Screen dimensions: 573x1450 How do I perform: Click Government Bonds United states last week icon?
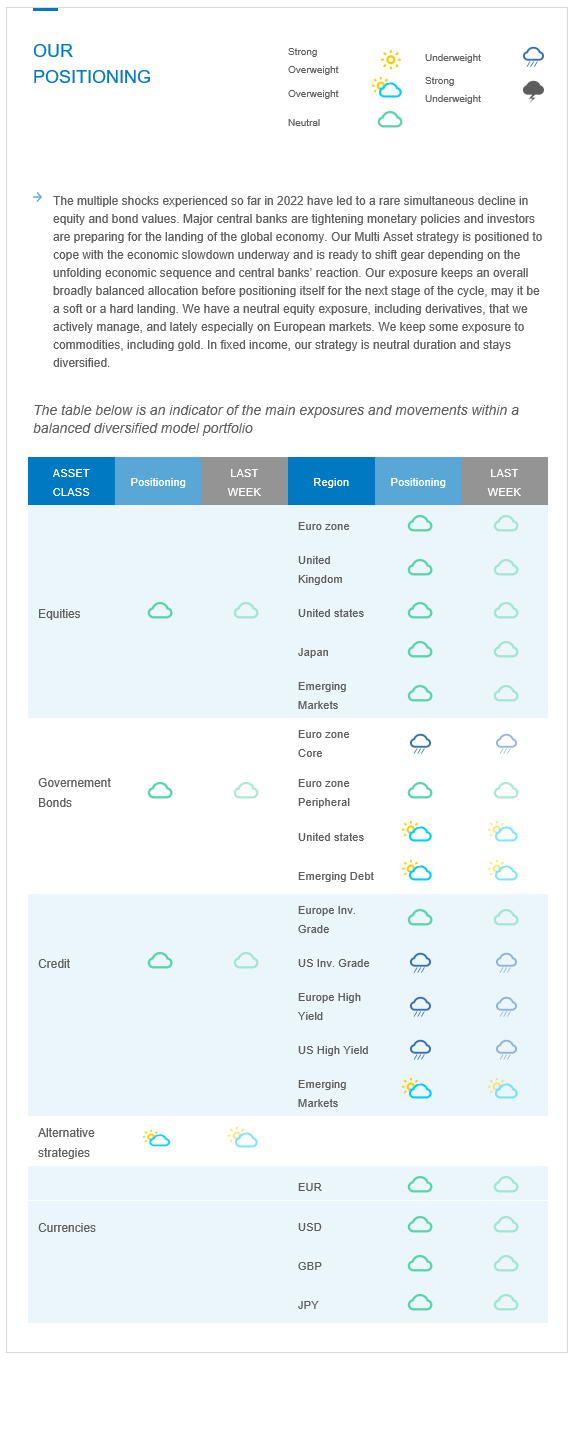click(503, 831)
